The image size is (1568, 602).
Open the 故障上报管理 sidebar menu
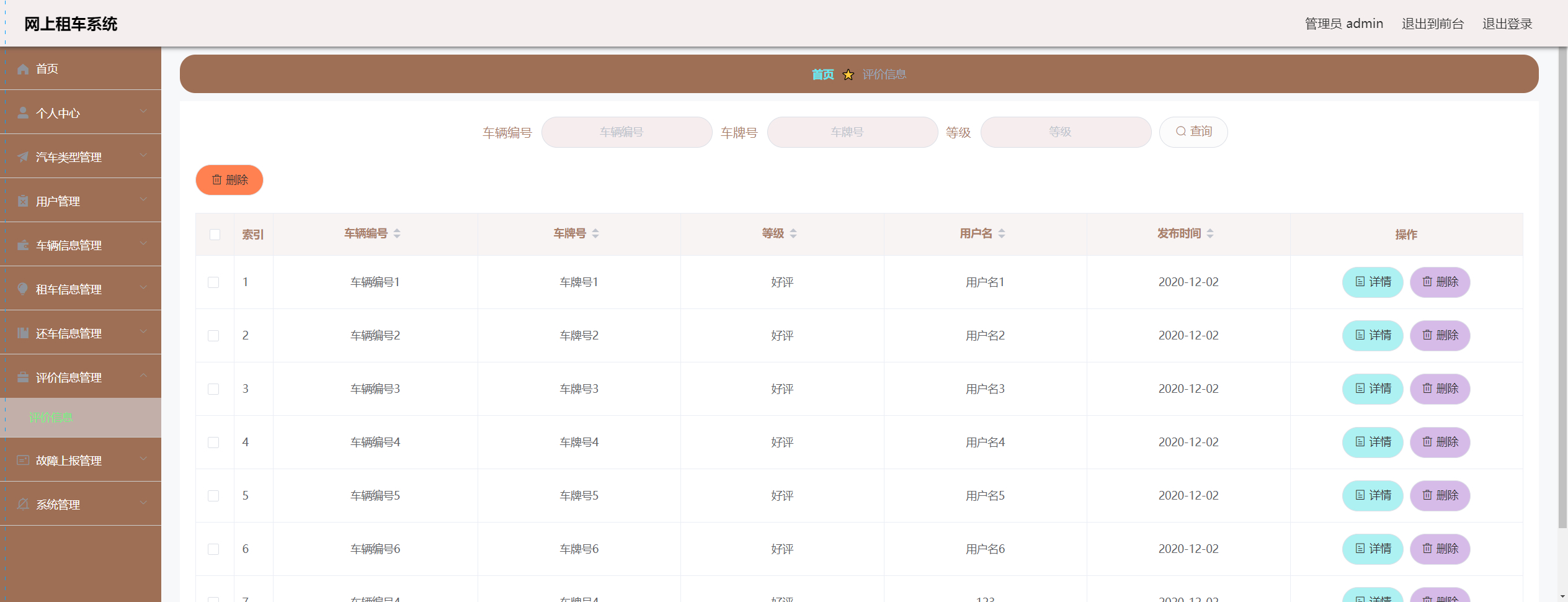(81, 460)
